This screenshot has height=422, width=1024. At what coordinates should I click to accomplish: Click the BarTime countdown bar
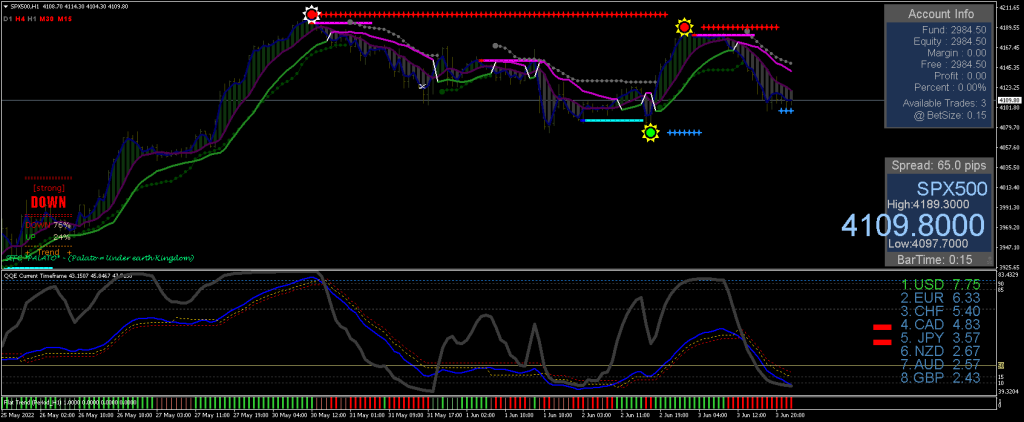(940, 259)
